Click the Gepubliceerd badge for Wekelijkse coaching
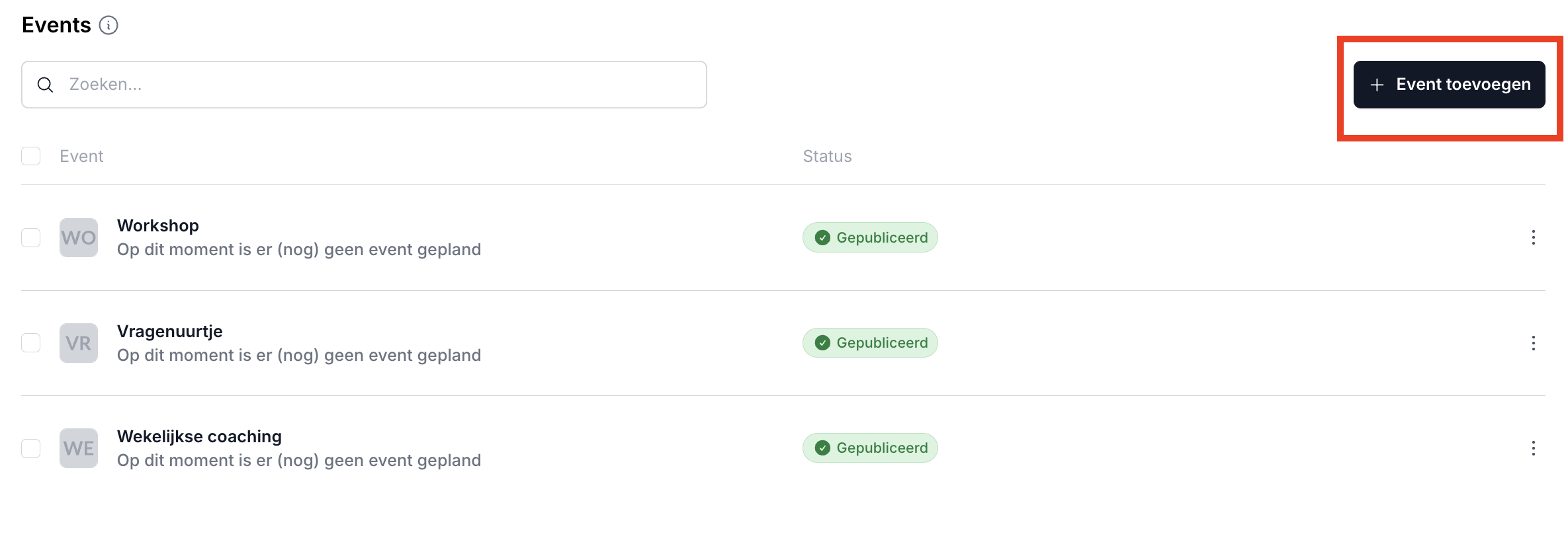Screen dimensions: 1568x550 pos(870,448)
